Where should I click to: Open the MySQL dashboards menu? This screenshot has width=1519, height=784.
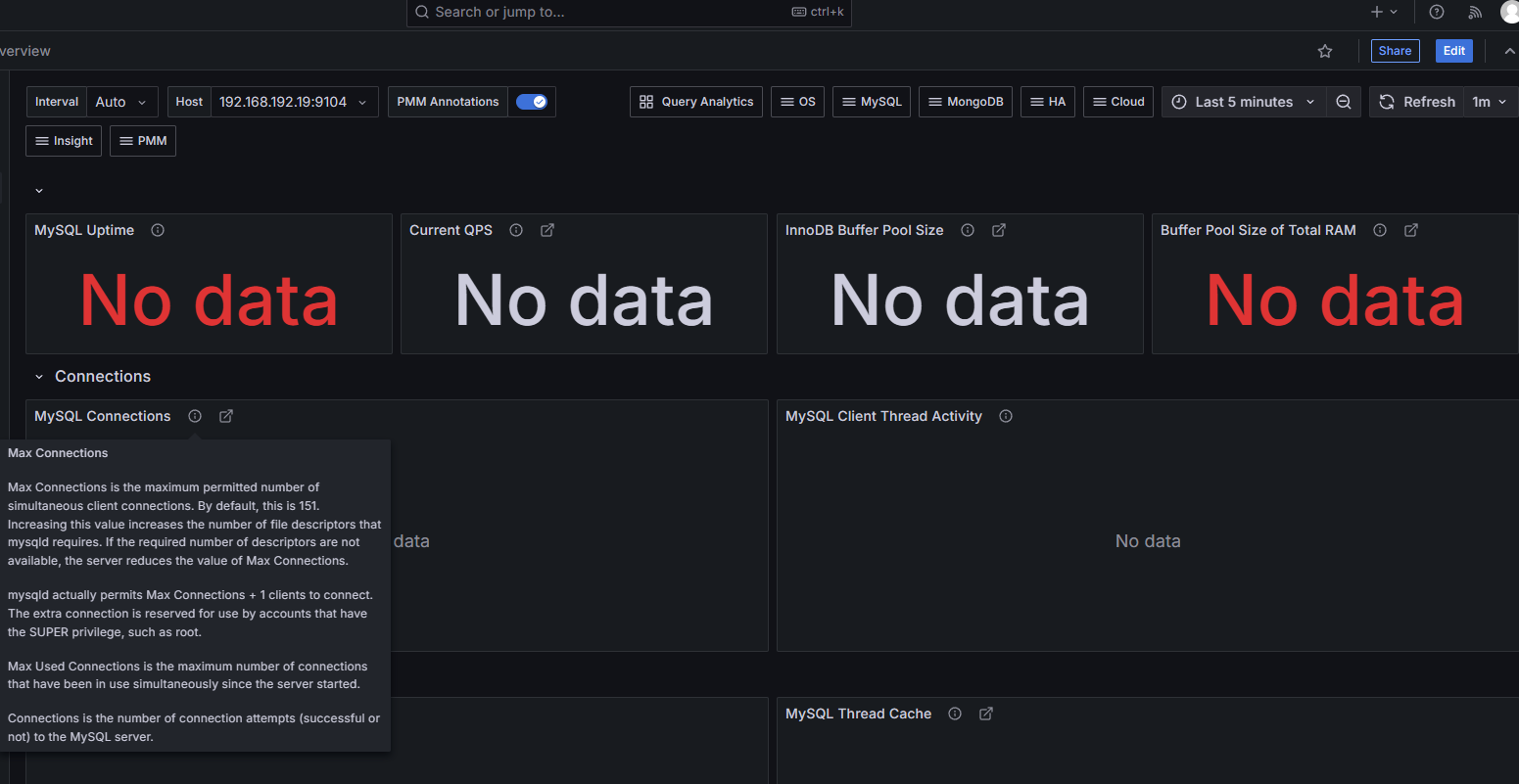click(x=872, y=102)
